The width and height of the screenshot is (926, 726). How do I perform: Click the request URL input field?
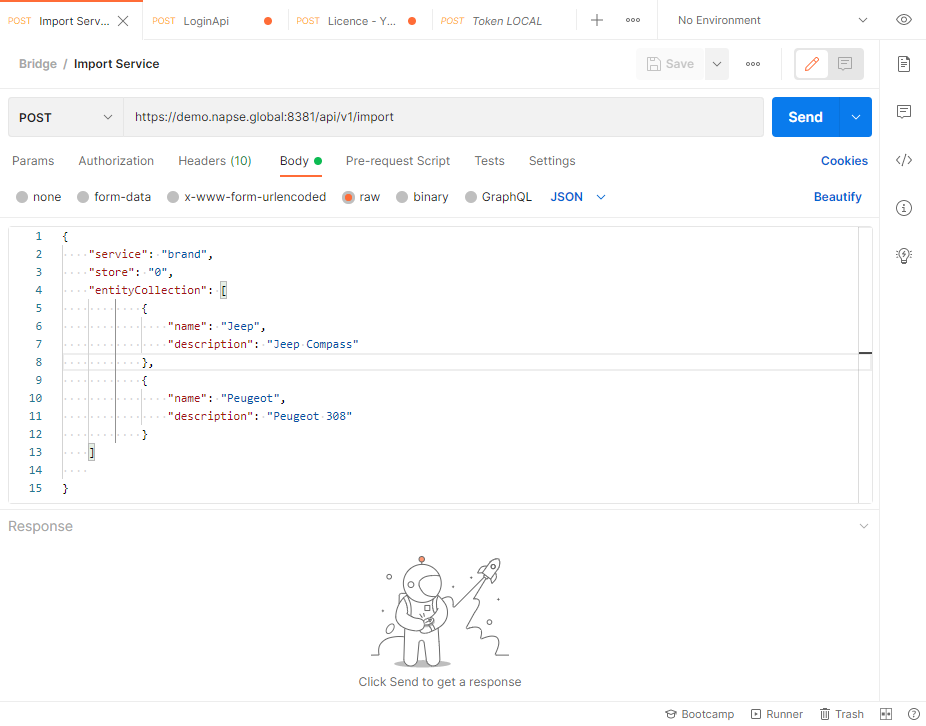pyautogui.click(x=443, y=117)
